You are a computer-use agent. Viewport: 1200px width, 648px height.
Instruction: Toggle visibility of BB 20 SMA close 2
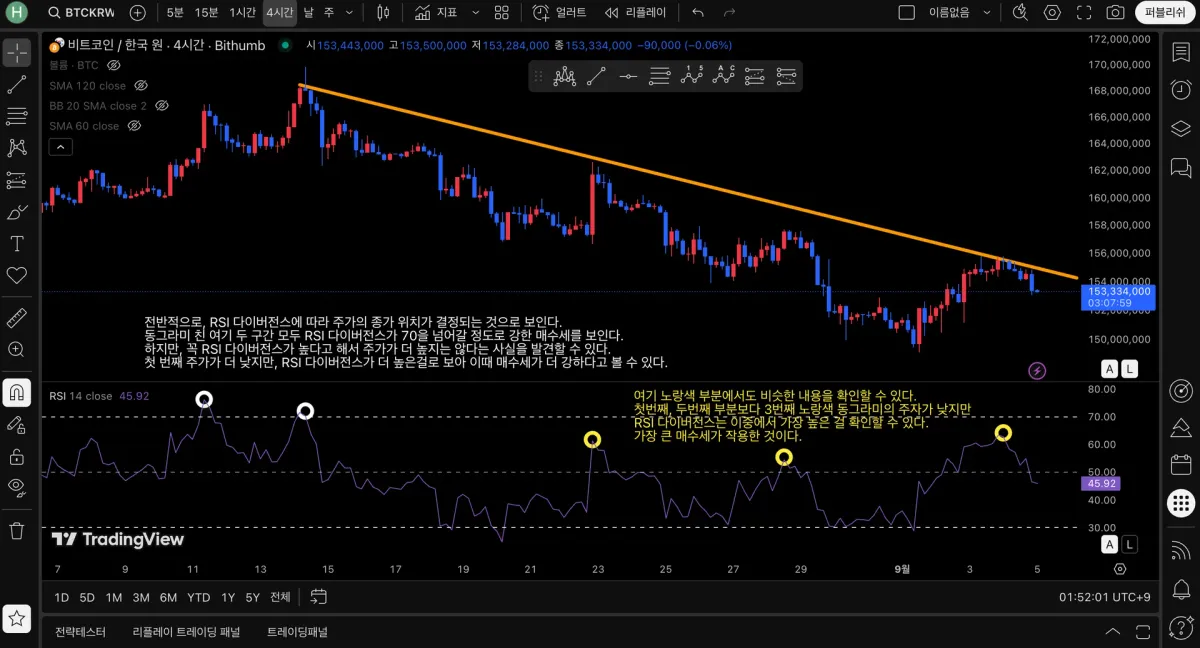pos(162,106)
